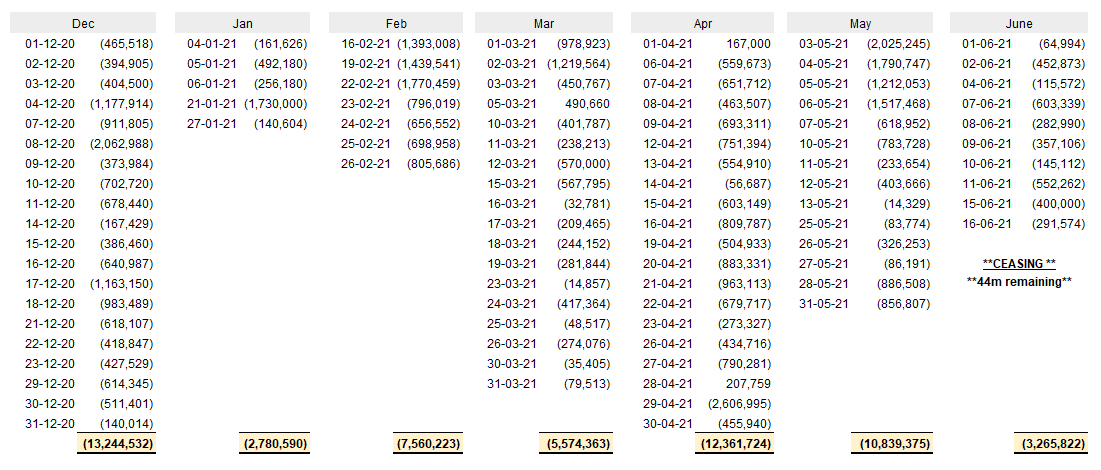Click the Feb header cell
Viewport: 1101px width, 470px height.
[396, 23]
